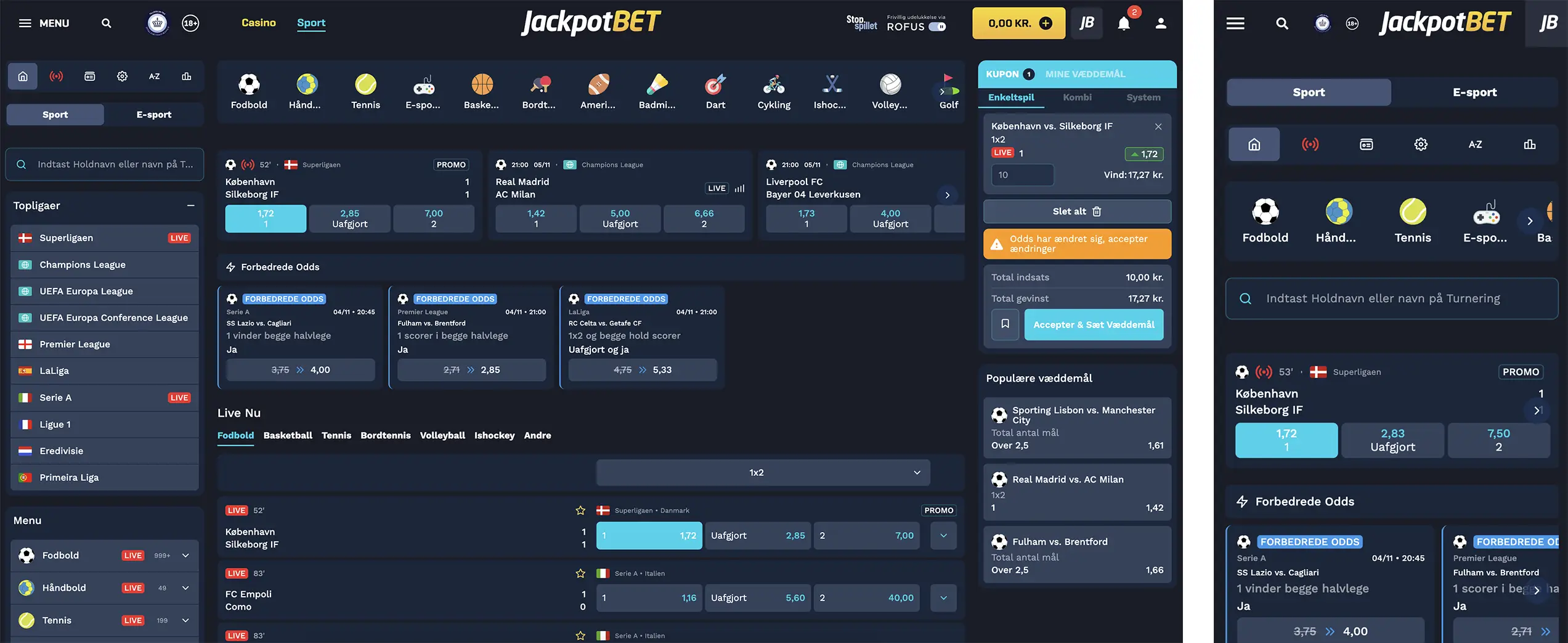Screen dimensions: 1568x643
Task: Open A-Z listing icon in desktop sidebar toolbar
Action: tap(155, 76)
